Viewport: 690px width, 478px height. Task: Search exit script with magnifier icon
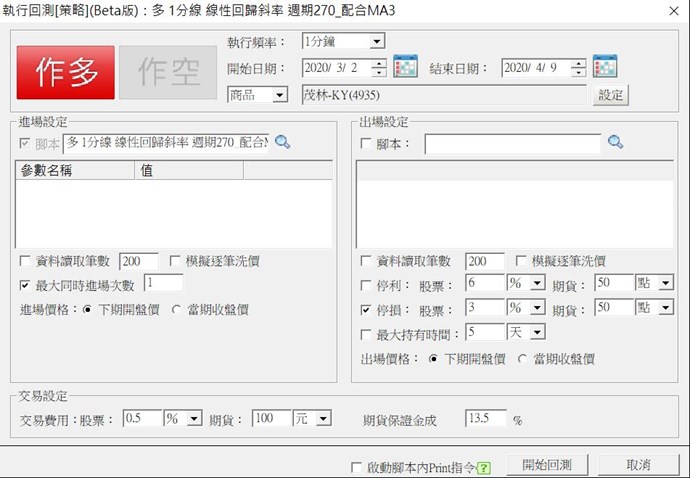pyautogui.click(x=615, y=142)
